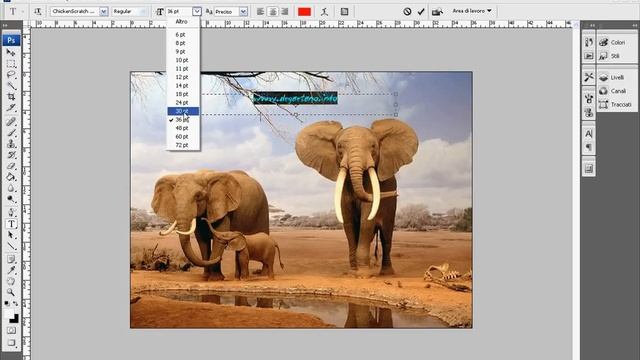Open the Colori panel

[617, 42]
